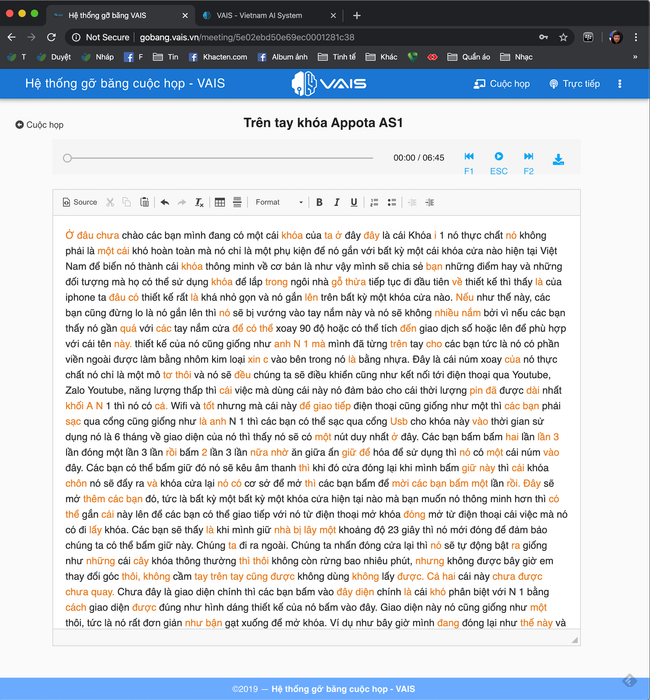Reload the page

tap(51, 38)
